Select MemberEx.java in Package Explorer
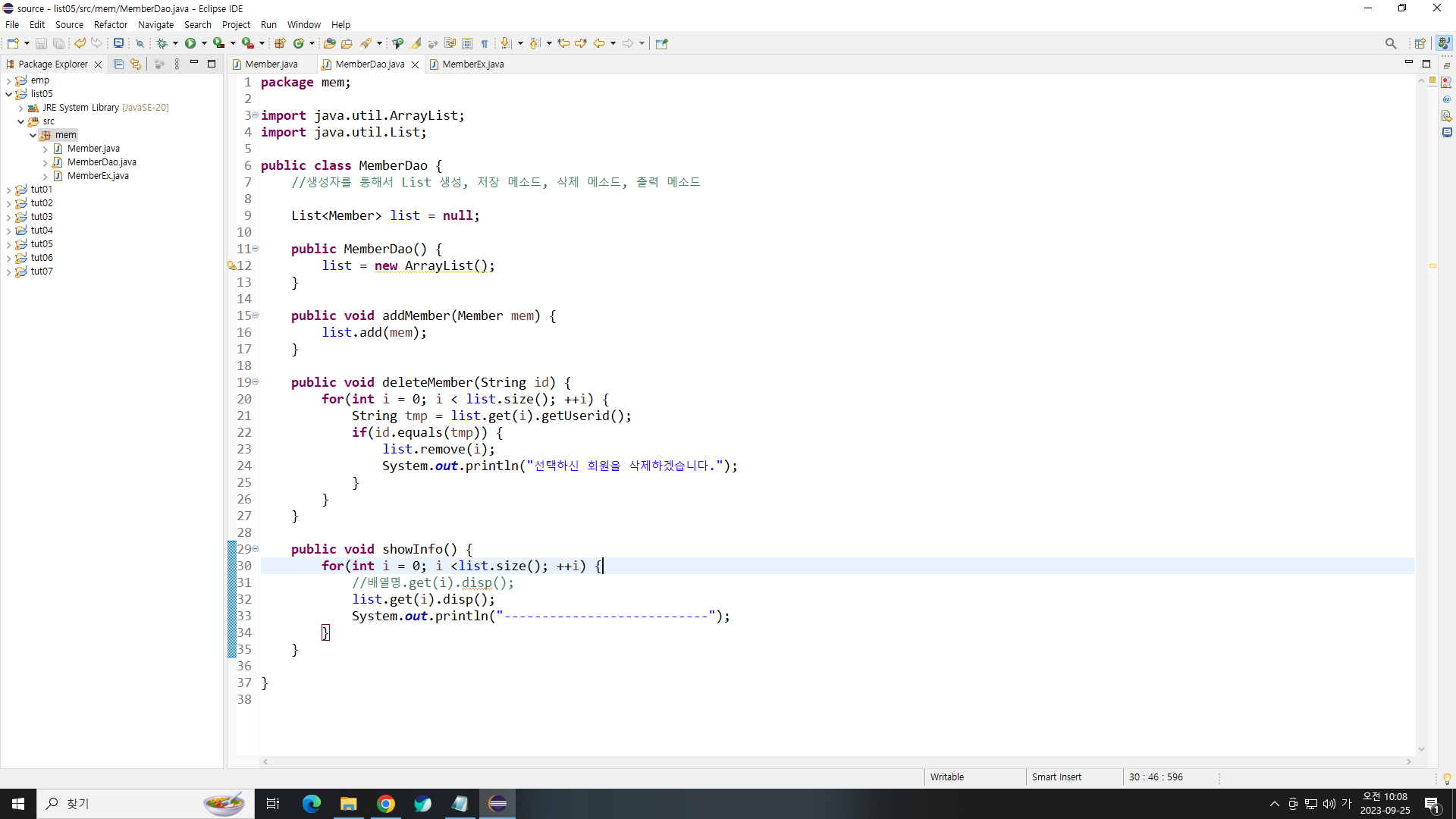Screen dimensions: 1456x819 point(98,176)
